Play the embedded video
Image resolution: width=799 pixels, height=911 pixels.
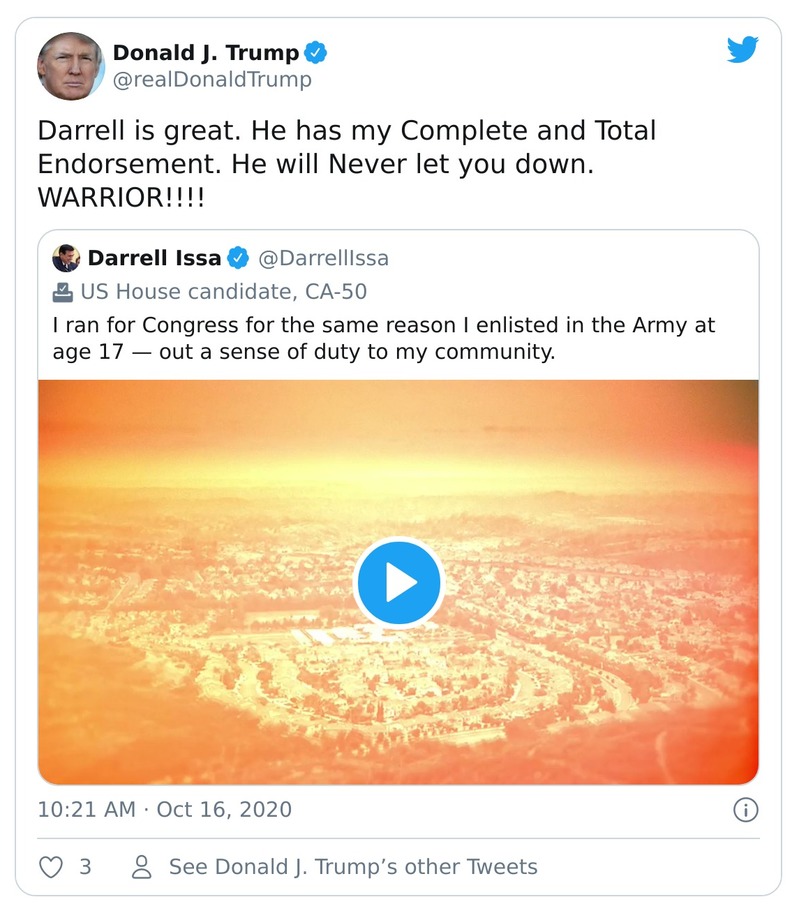(398, 583)
